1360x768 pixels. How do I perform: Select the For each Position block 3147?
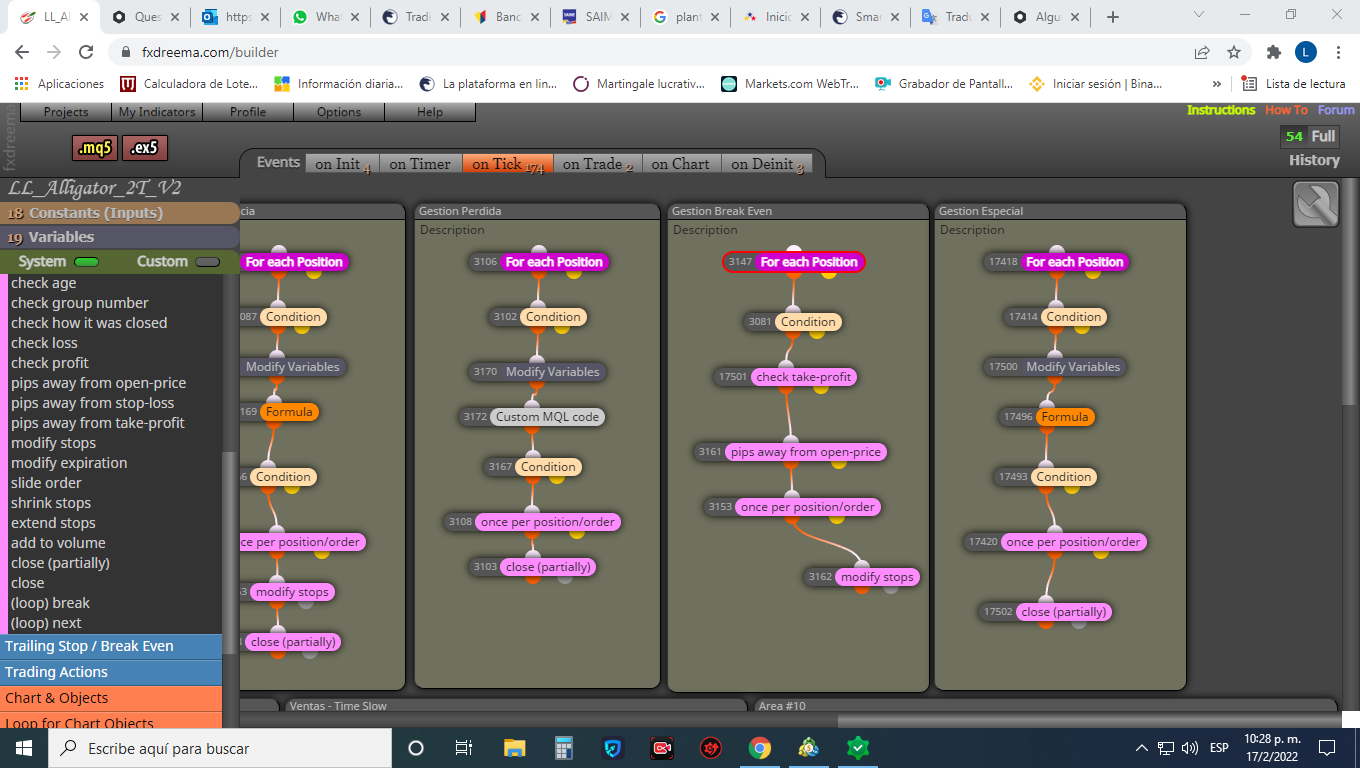(x=794, y=262)
